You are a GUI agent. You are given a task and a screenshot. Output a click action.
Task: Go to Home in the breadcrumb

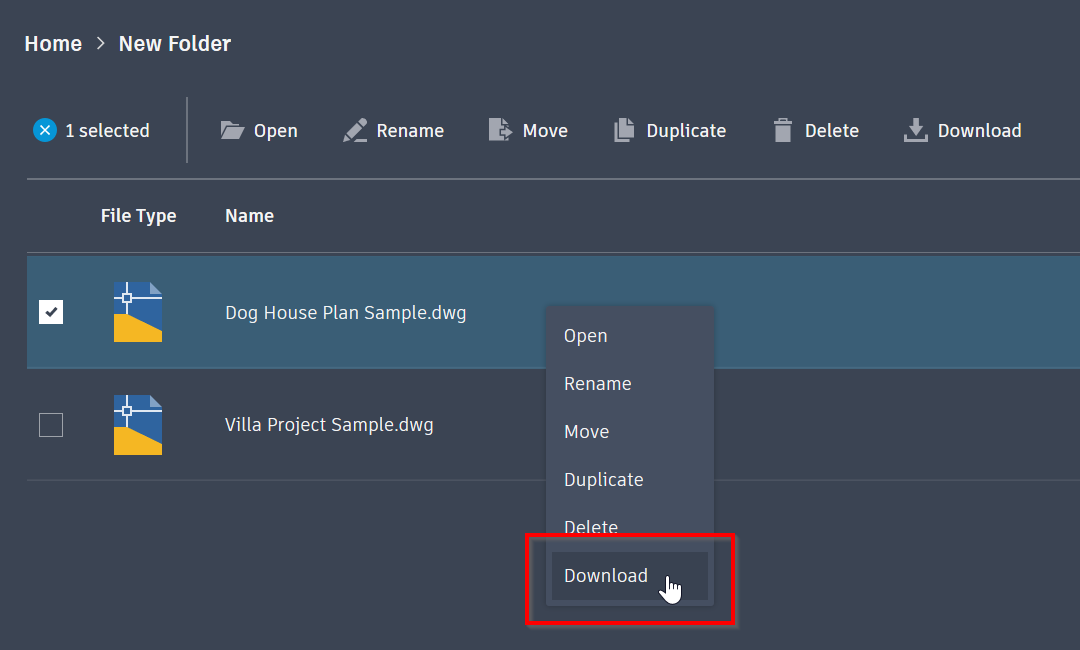[53, 44]
